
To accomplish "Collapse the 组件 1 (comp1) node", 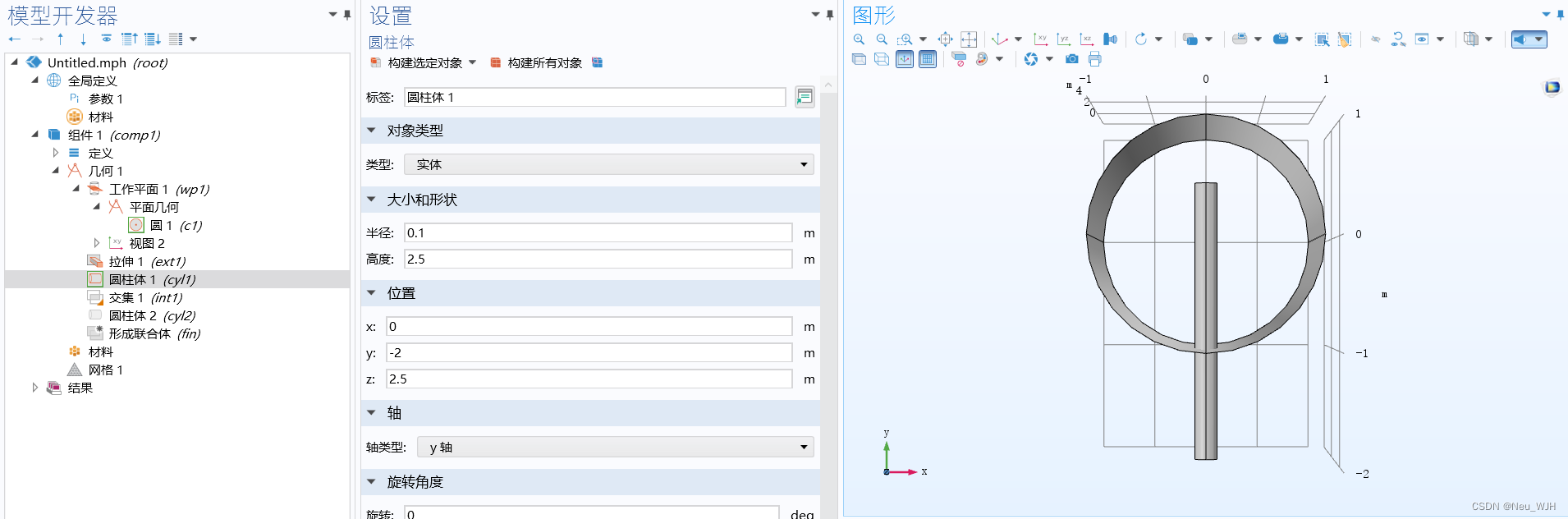I will click(x=34, y=135).
